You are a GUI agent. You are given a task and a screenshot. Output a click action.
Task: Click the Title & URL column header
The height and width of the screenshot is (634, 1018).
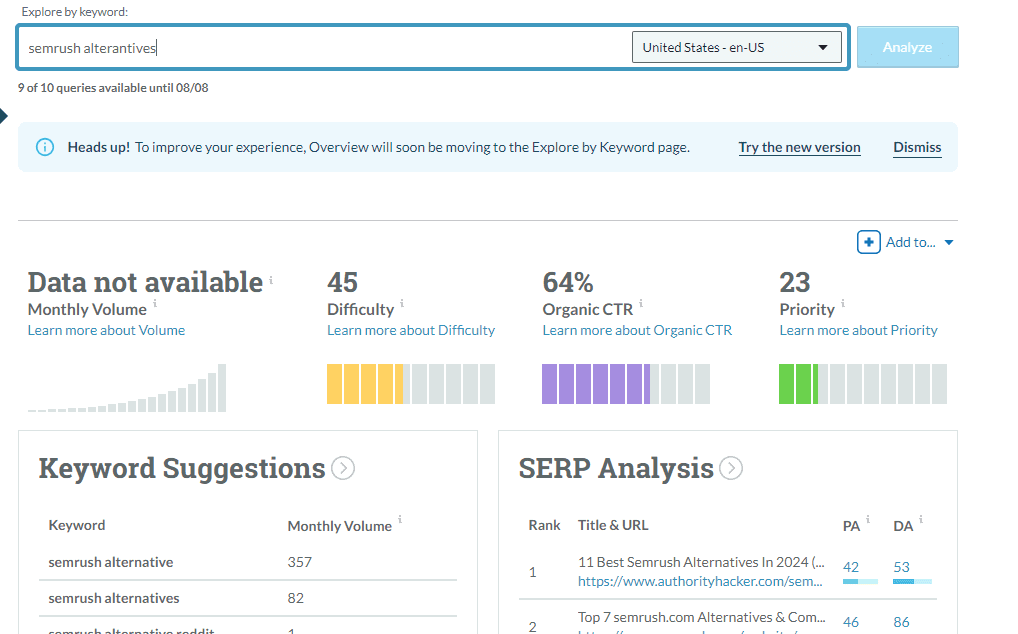pyautogui.click(x=613, y=525)
